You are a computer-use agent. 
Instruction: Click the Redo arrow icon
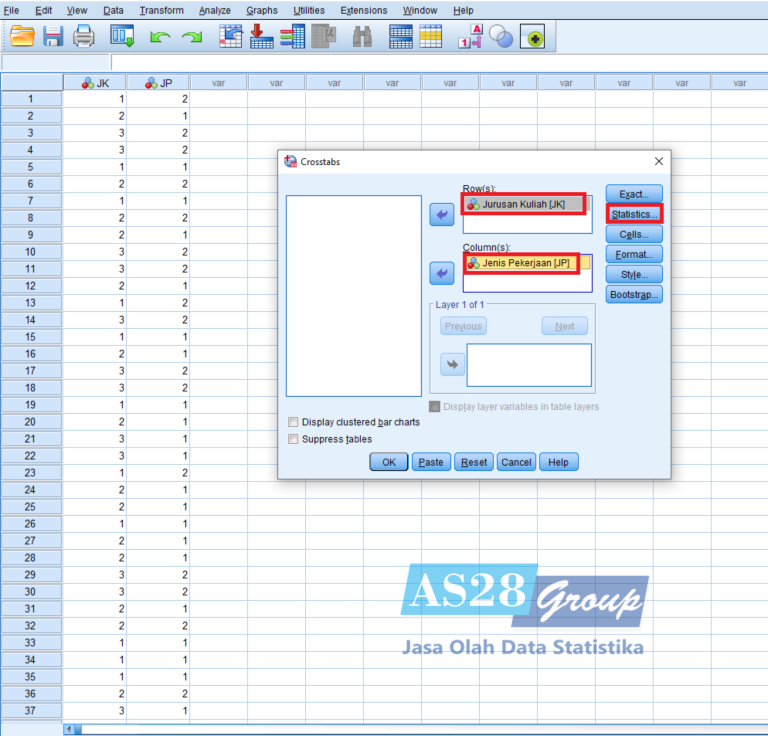191,37
